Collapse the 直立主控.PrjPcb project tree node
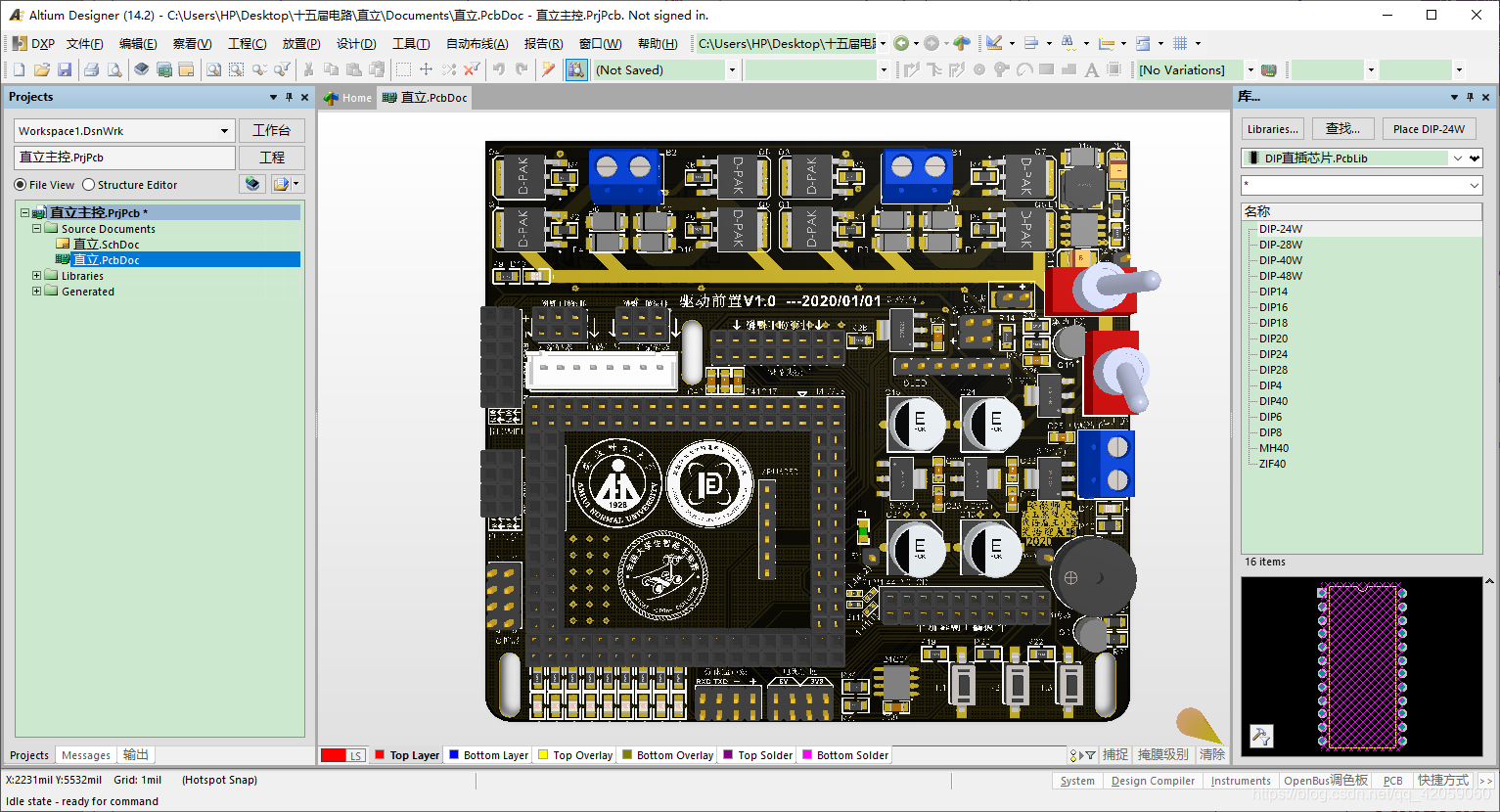The width and height of the screenshot is (1500, 812). click(x=24, y=213)
